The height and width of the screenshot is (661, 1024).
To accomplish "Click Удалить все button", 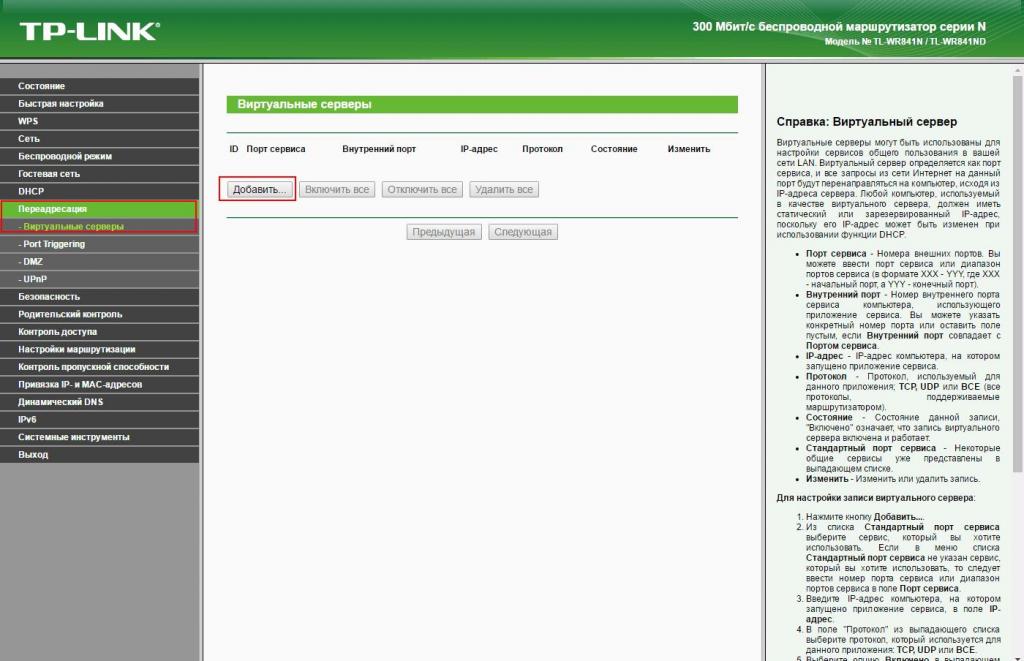I will click(504, 189).
